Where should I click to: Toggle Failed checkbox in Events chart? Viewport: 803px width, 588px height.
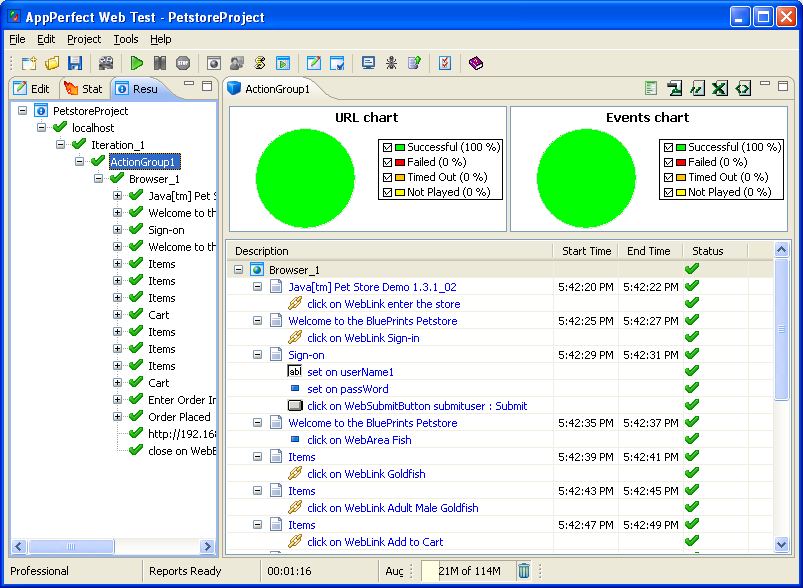coord(668,162)
